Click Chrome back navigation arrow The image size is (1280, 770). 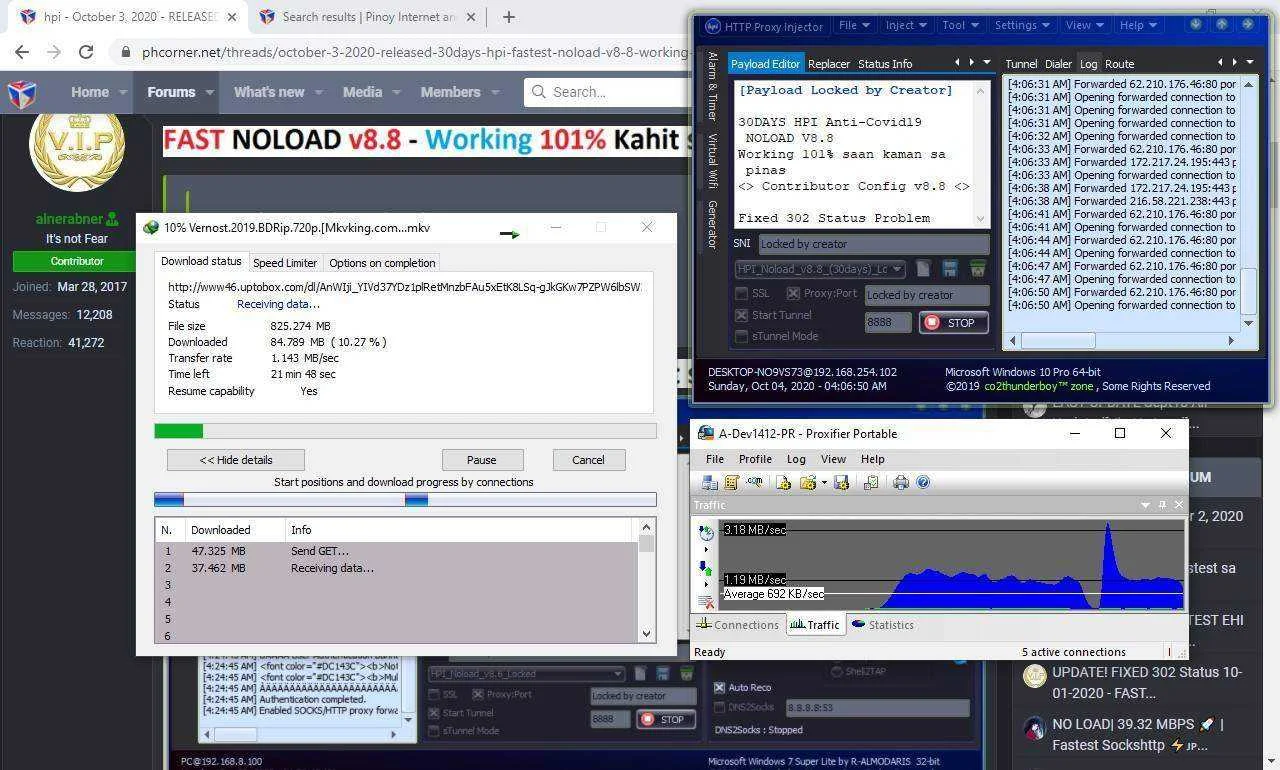point(22,52)
